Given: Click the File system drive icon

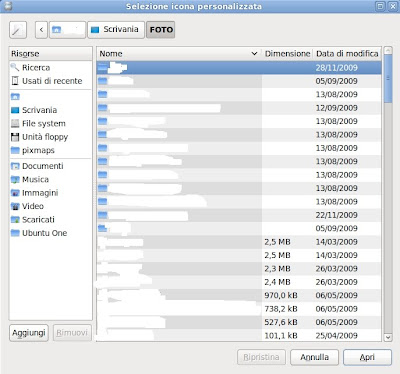Looking at the screenshot, I should pyautogui.click(x=15, y=124).
